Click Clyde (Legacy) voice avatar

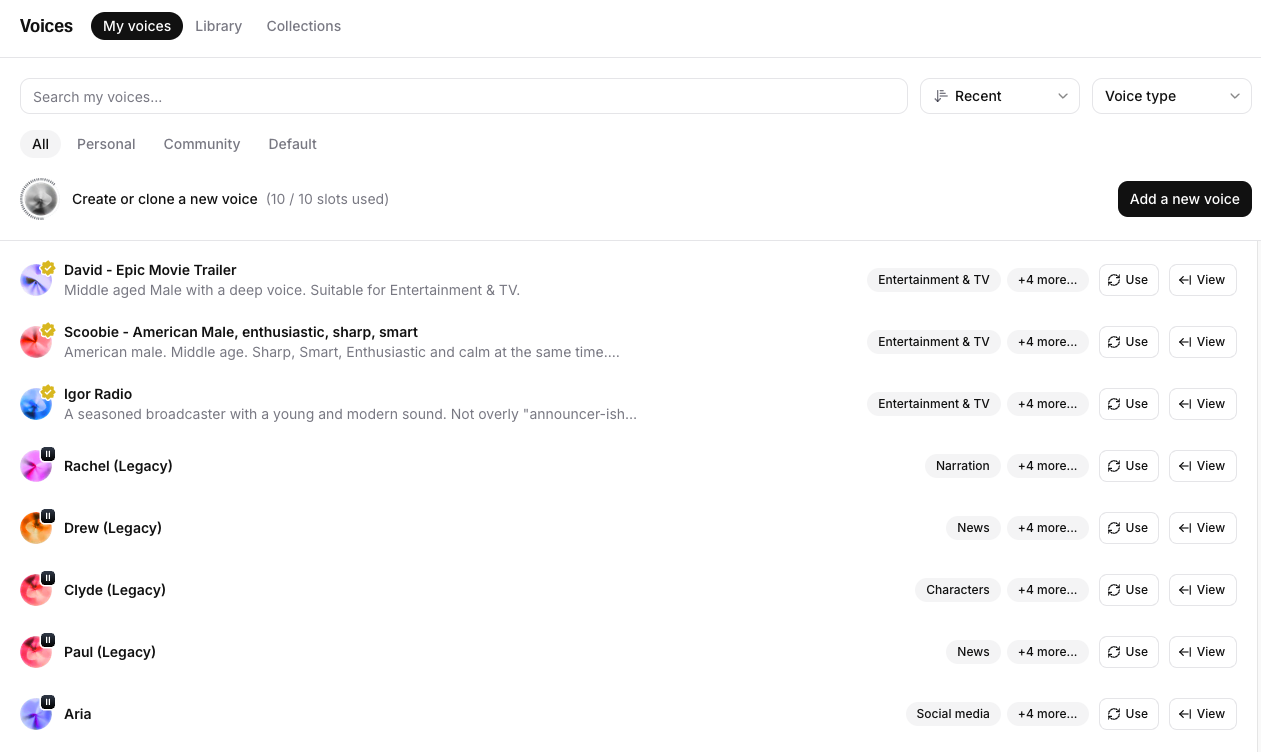pos(36,591)
